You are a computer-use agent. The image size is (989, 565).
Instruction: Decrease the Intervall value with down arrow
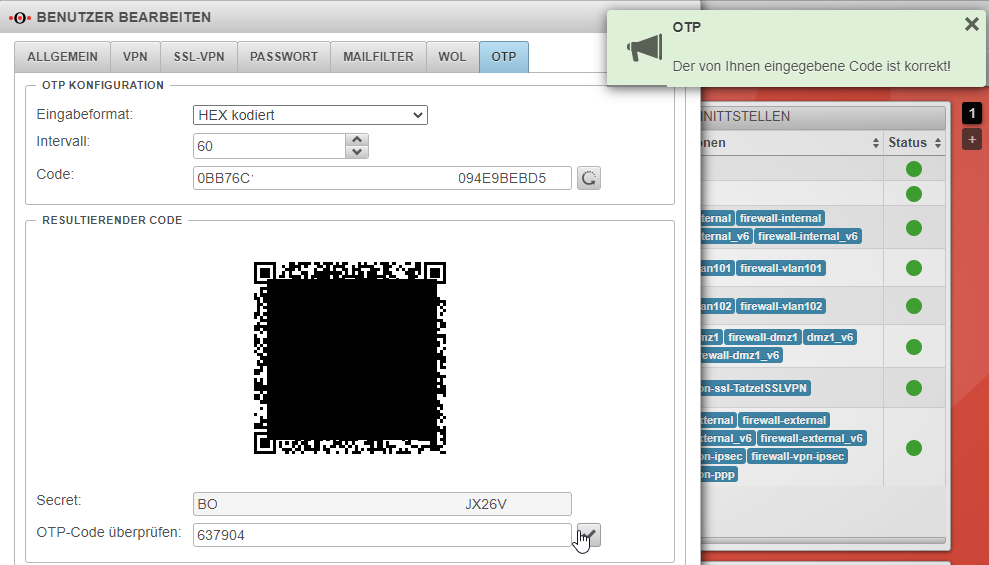pos(357,152)
